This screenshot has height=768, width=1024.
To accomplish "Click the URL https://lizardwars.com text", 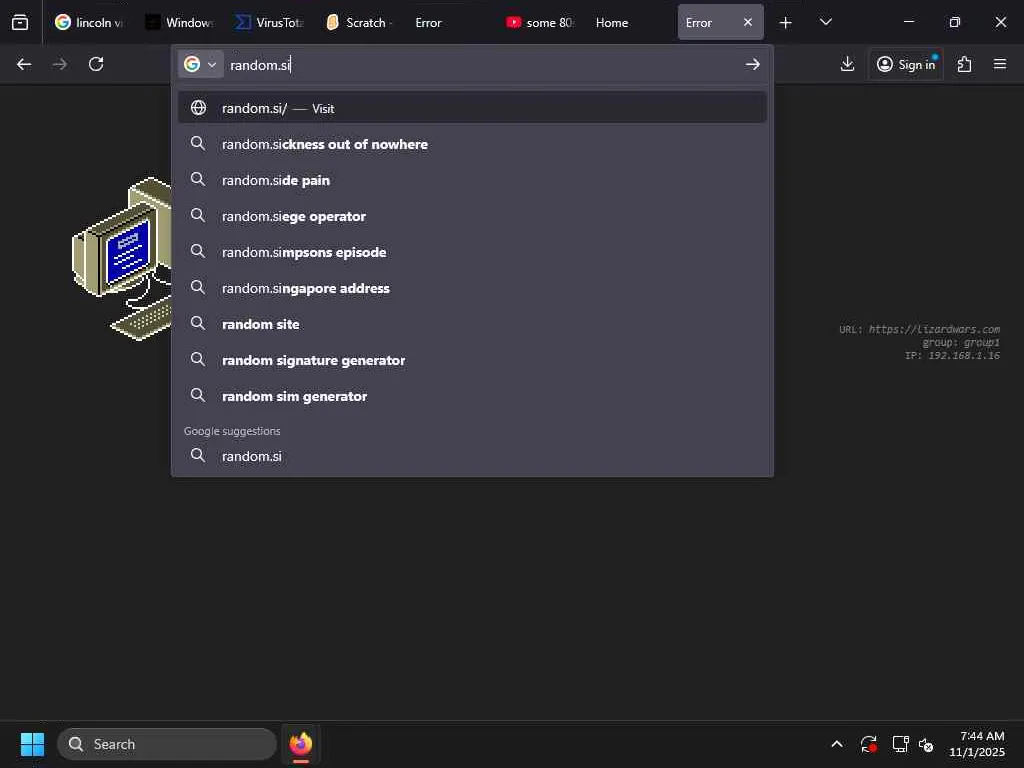I will point(919,329).
